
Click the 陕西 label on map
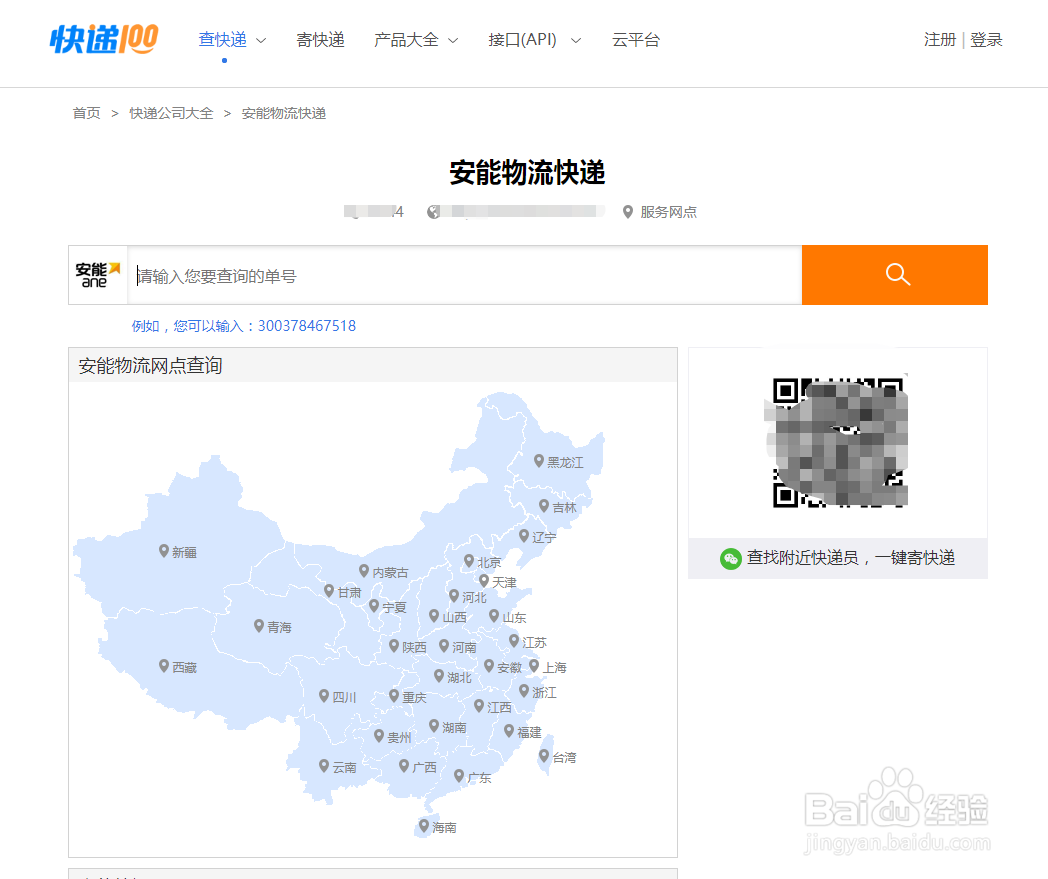click(414, 647)
